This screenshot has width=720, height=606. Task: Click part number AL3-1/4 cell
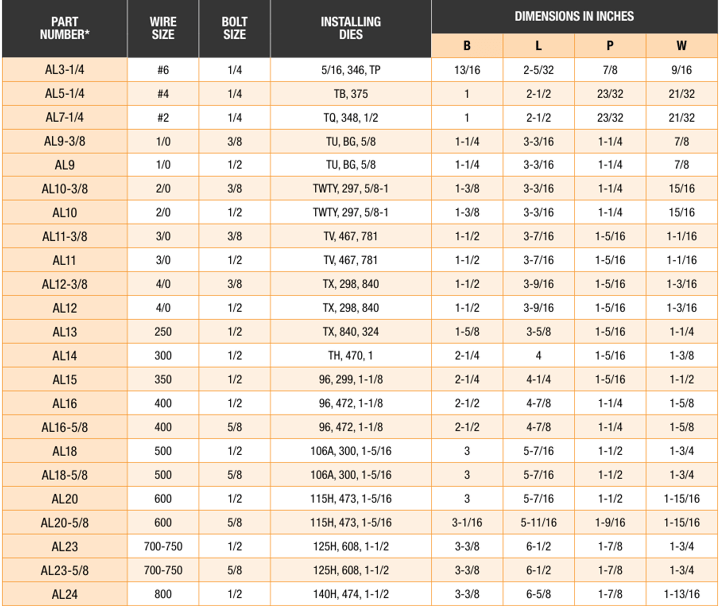coord(65,70)
